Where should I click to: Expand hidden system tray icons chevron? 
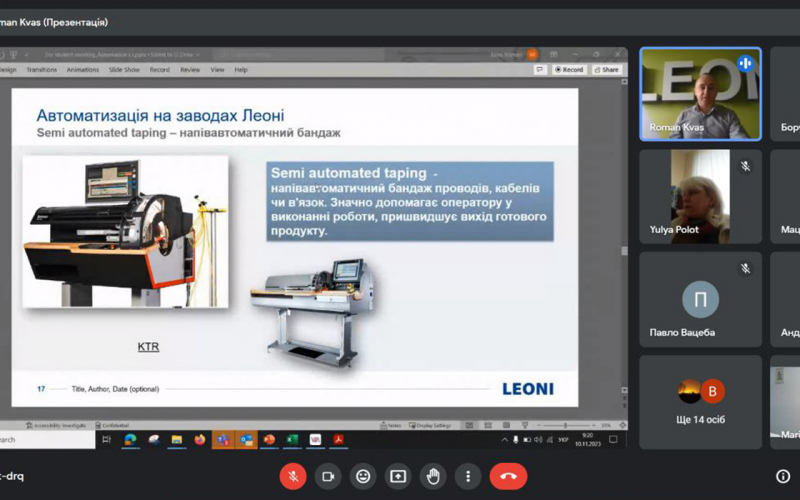(x=504, y=440)
